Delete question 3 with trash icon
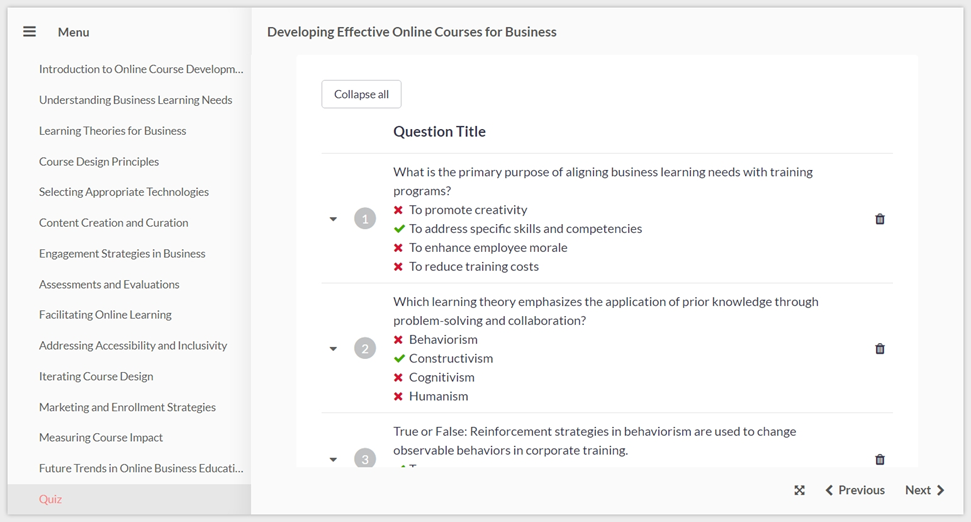 click(880, 459)
